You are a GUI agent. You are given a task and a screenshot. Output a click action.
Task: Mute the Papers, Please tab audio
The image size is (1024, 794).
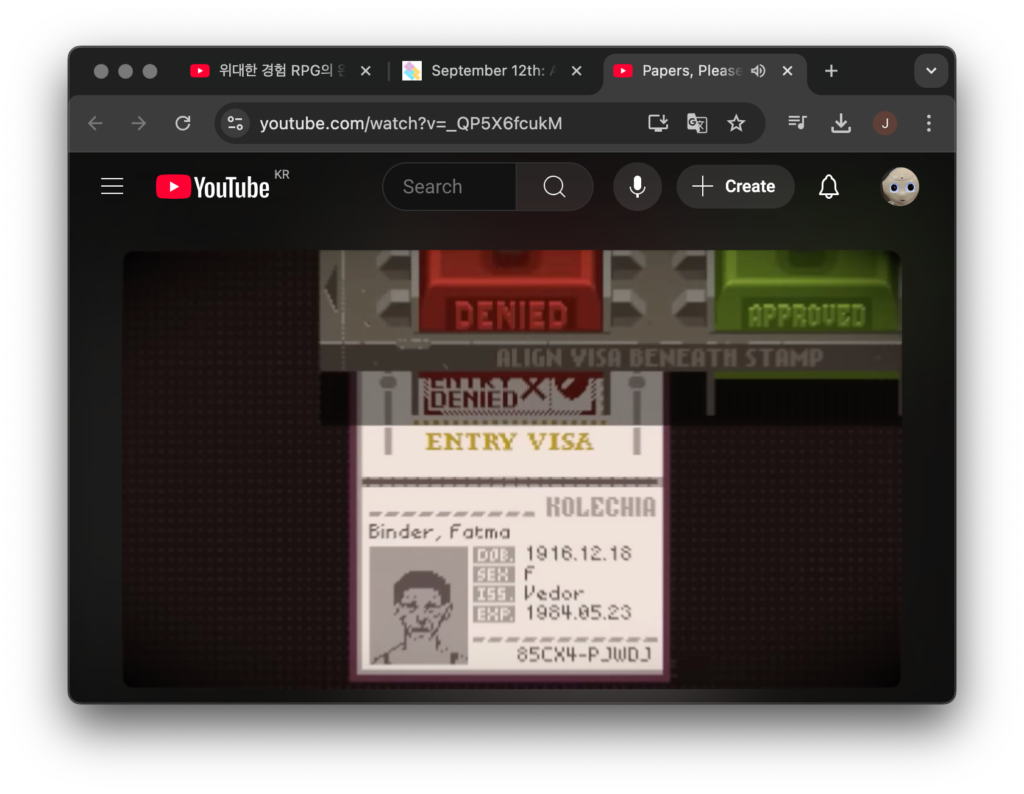coord(758,71)
